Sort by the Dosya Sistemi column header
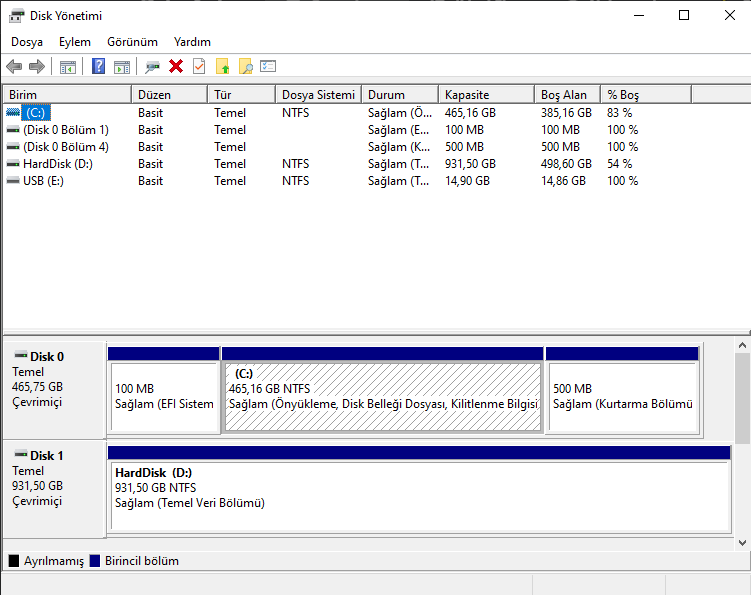Viewport: 751px width, 595px height. click(319, 94)
